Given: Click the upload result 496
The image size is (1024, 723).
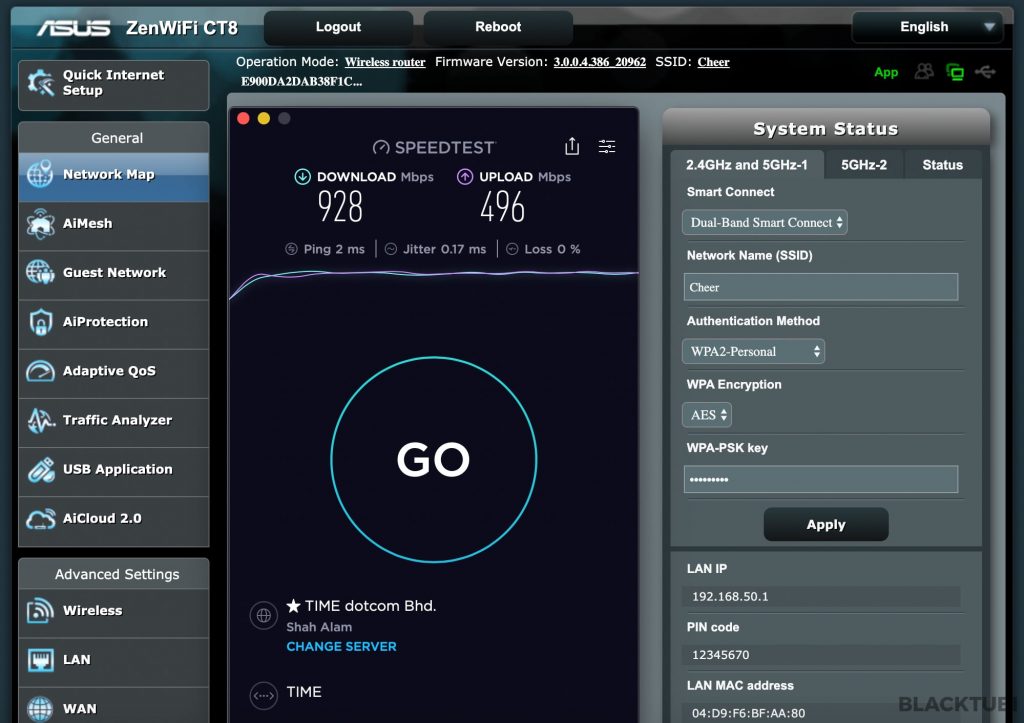Looking at the screenshot, I should 502,207.
